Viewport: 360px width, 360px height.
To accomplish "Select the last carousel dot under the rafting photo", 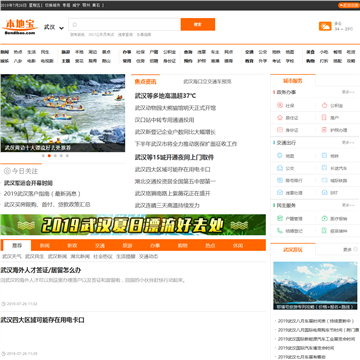I will click(x=67, y=156).
